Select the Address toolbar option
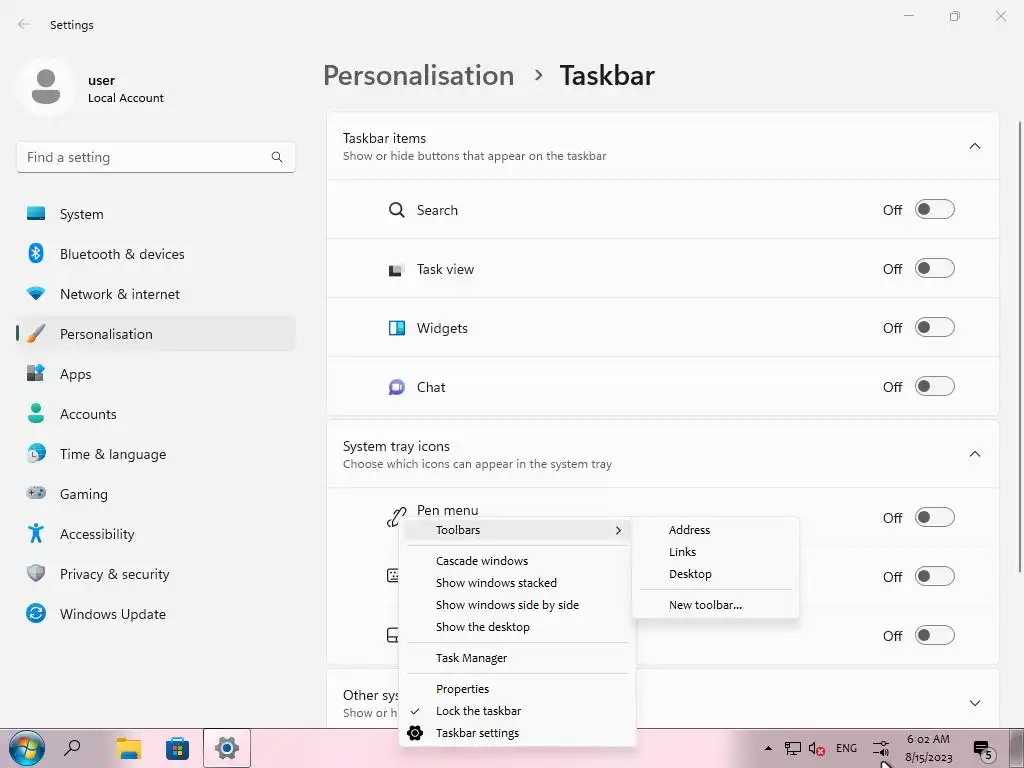Screen dimensions: 1024x768 [x=715, y=530]
